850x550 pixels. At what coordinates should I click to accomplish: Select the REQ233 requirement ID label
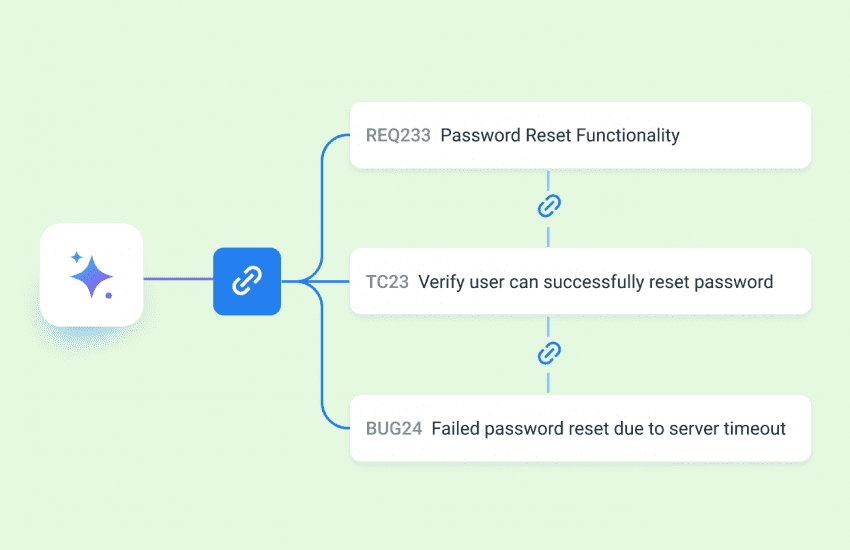[398, 135]
